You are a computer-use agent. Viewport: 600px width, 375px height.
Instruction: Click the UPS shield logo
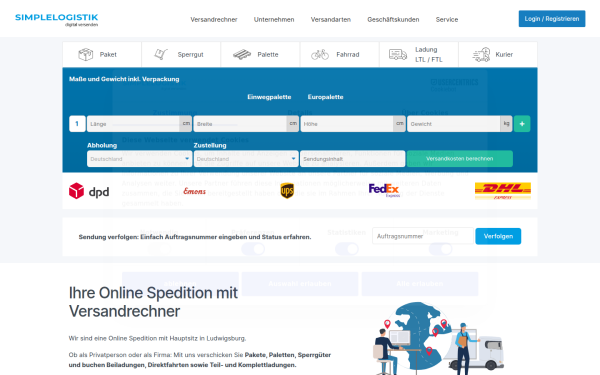[287, 191]
